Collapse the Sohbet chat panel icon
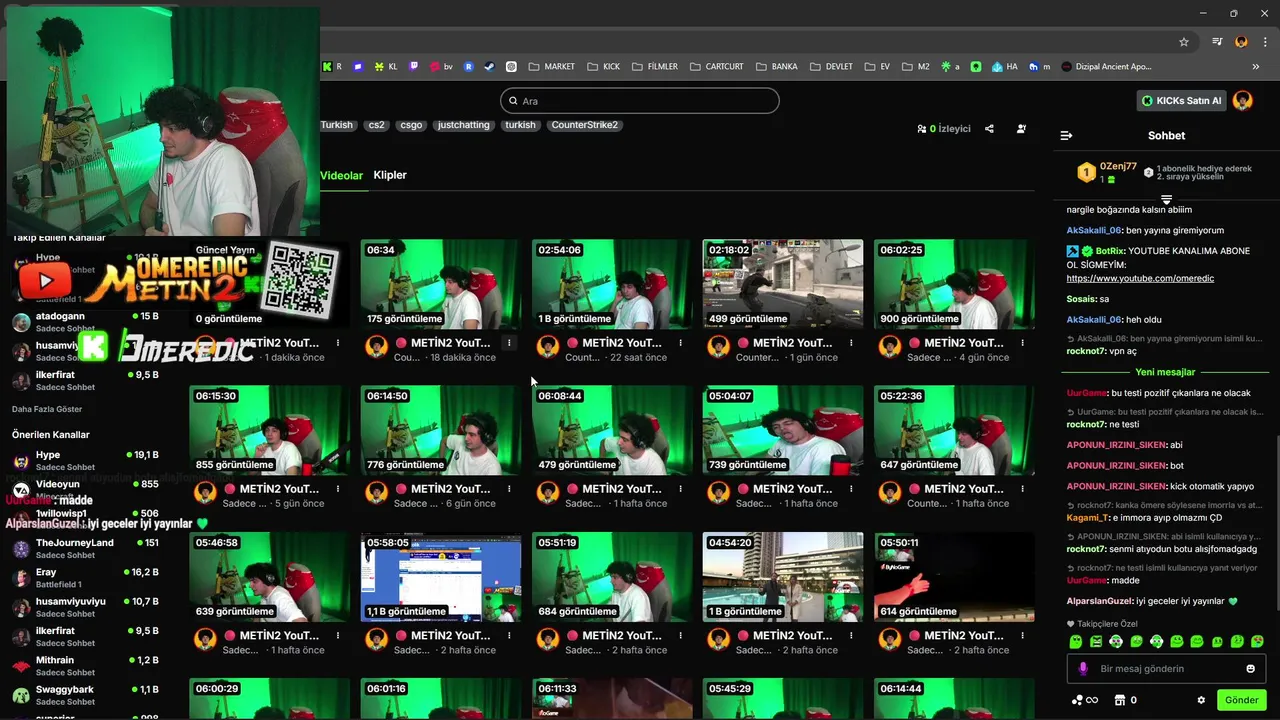 [1066, 135]
